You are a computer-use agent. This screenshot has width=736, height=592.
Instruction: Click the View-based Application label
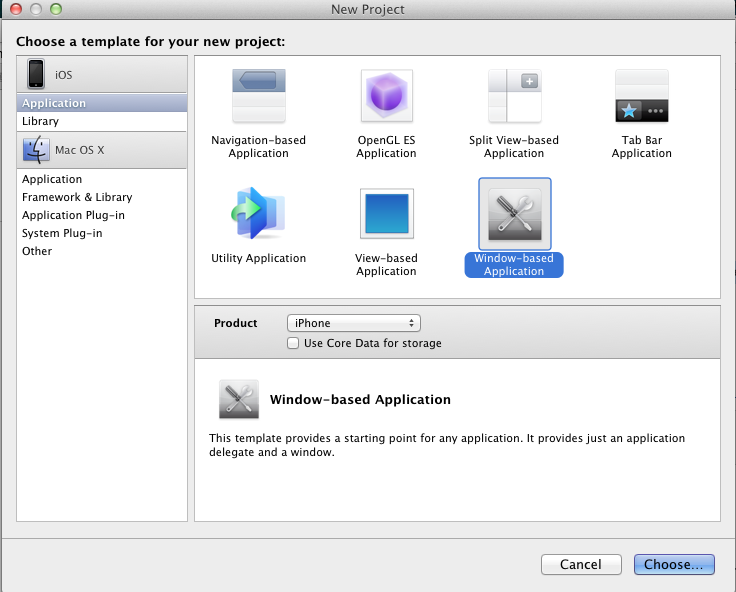coord(386,264)
